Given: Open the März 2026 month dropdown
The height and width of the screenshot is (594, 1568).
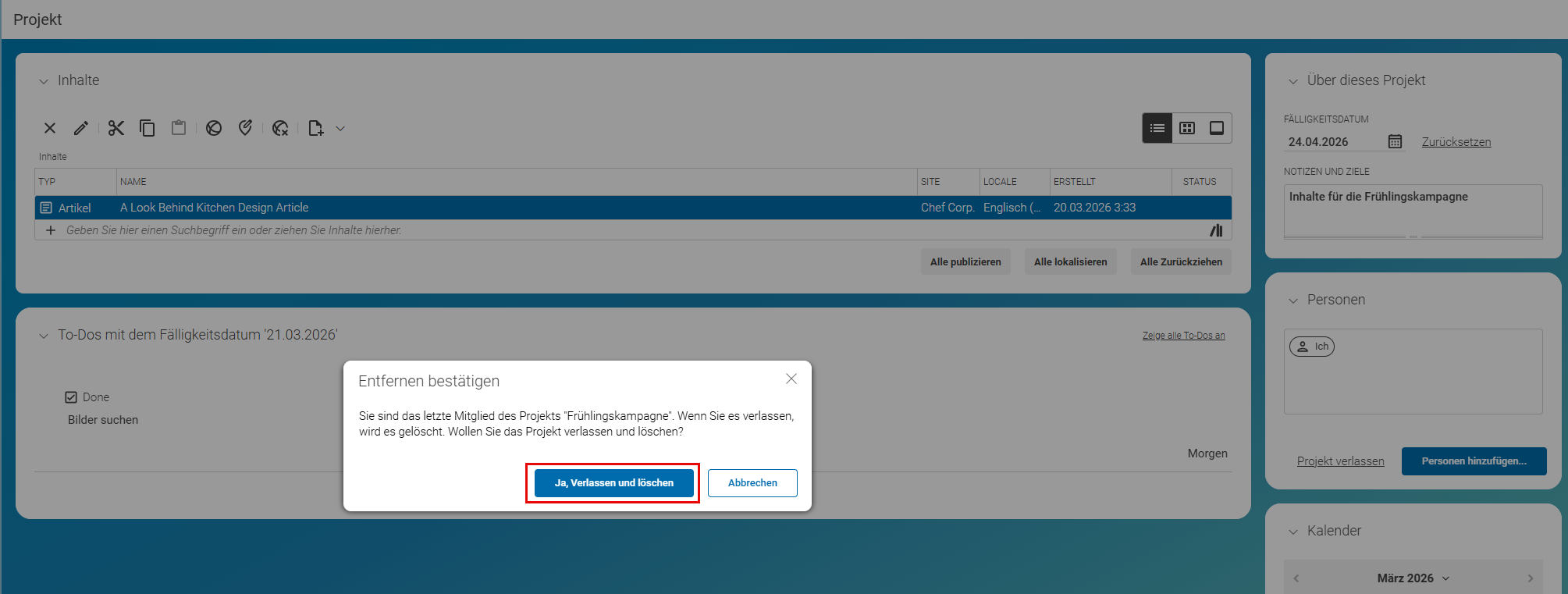Looking at the screenshot, I should [1413, 578].
